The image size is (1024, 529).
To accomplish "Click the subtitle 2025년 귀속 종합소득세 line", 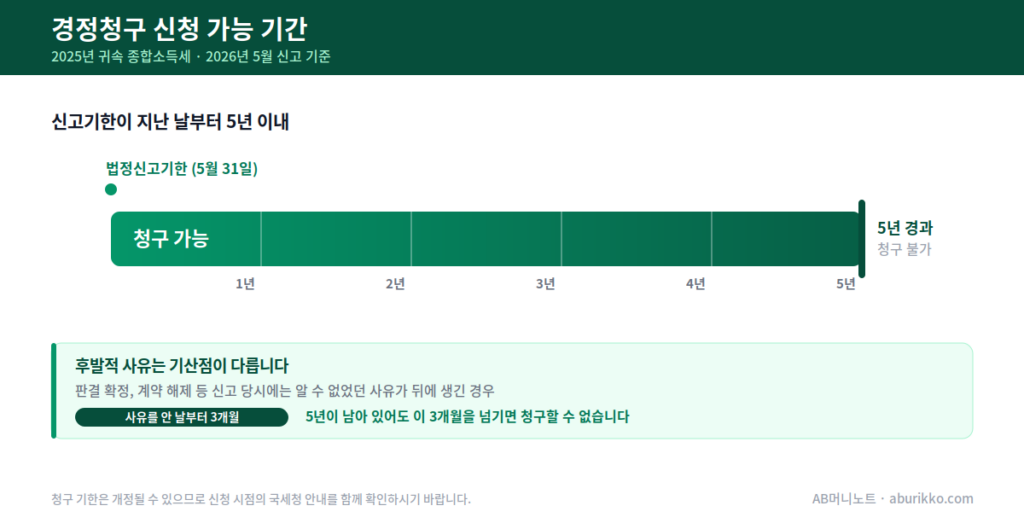I will pyautogui.click(x=191, y=57).
